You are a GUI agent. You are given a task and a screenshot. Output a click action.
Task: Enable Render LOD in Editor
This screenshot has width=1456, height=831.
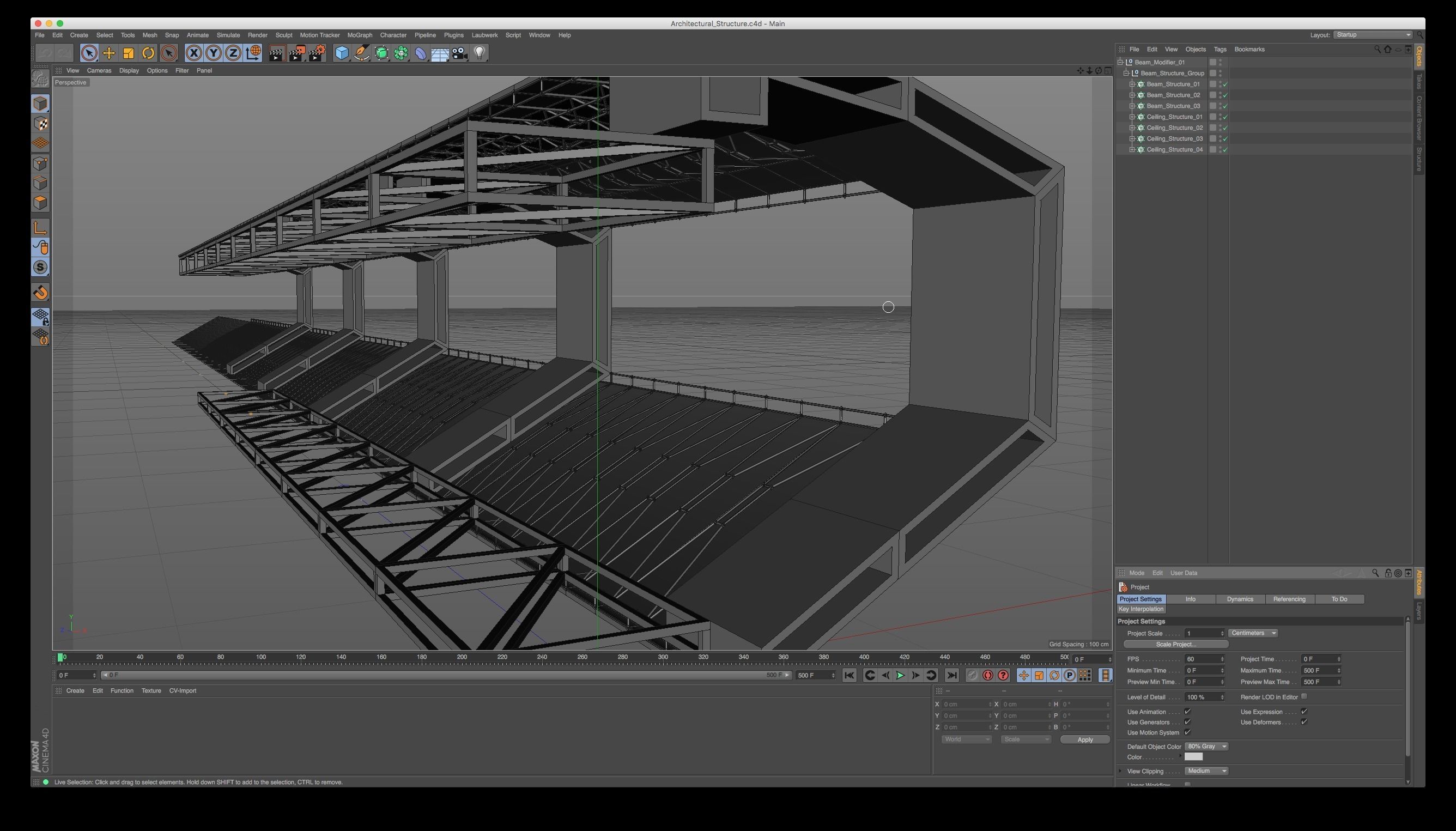[x=1303, y=696]
